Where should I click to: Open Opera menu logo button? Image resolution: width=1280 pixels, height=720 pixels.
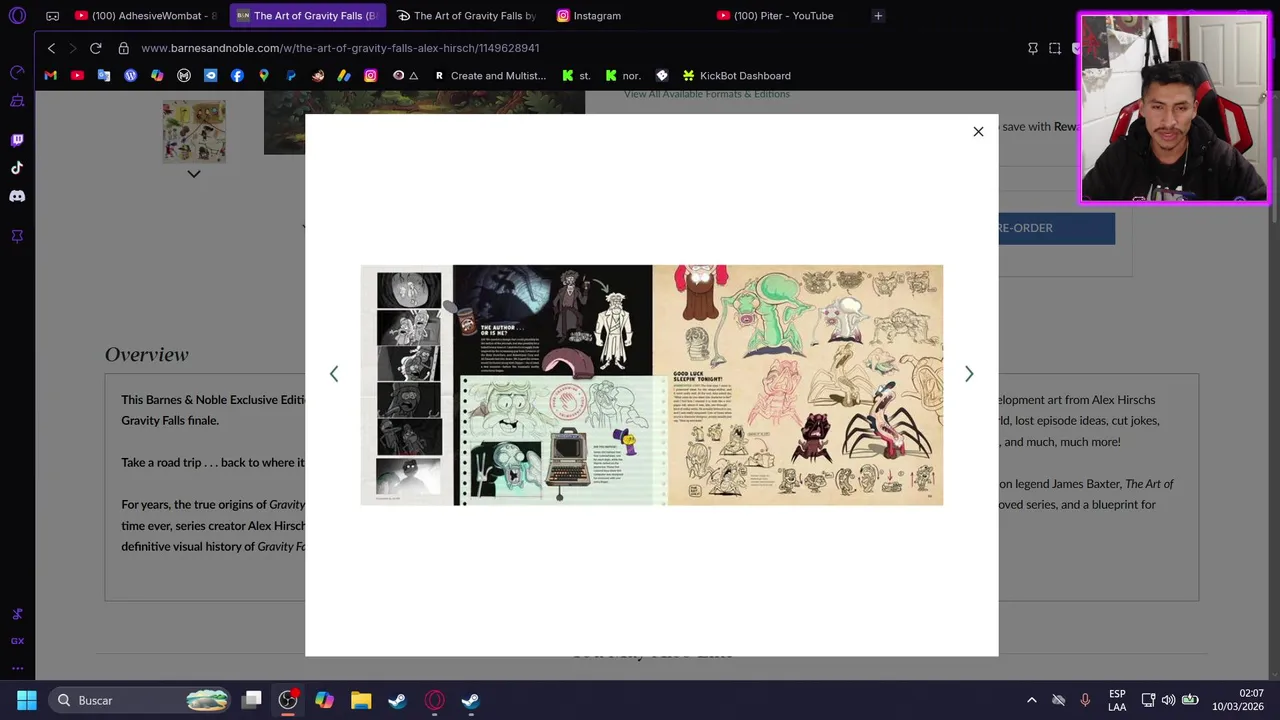(17, 15)
